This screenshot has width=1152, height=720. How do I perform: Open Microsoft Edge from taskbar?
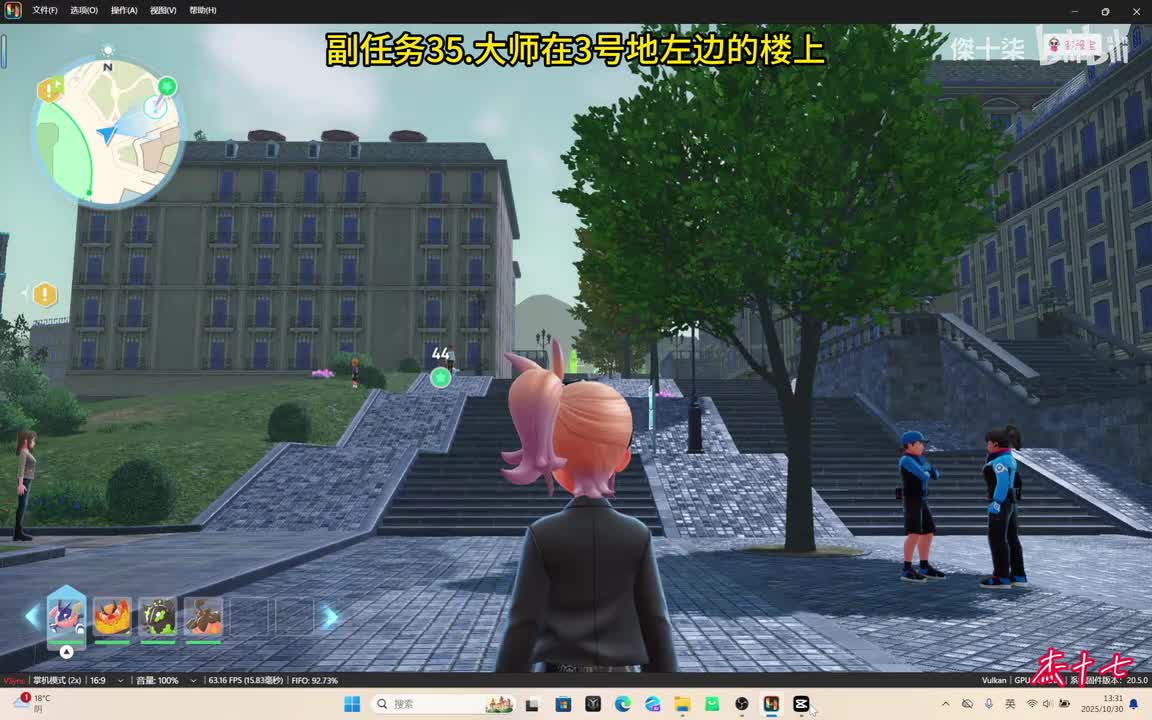622,704
